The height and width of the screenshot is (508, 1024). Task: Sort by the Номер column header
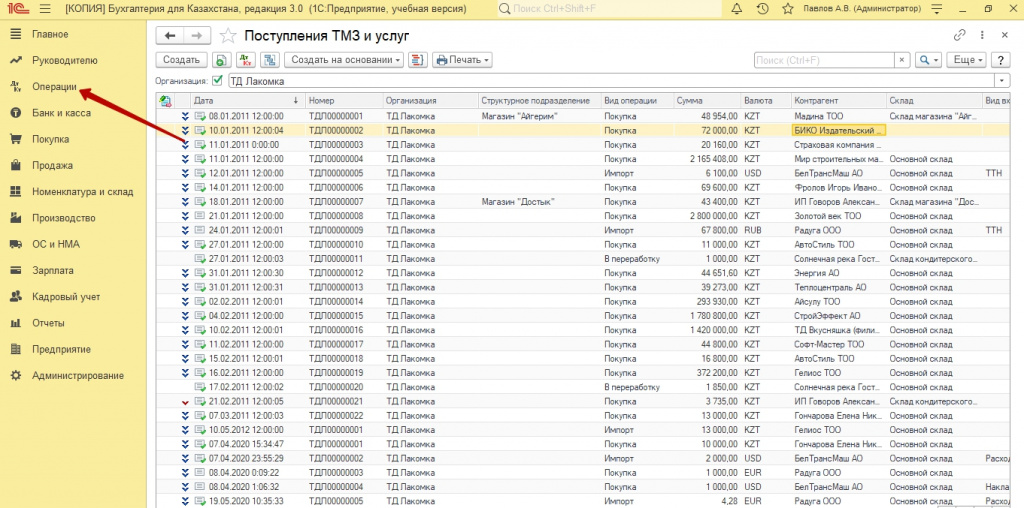coord(344,101)
